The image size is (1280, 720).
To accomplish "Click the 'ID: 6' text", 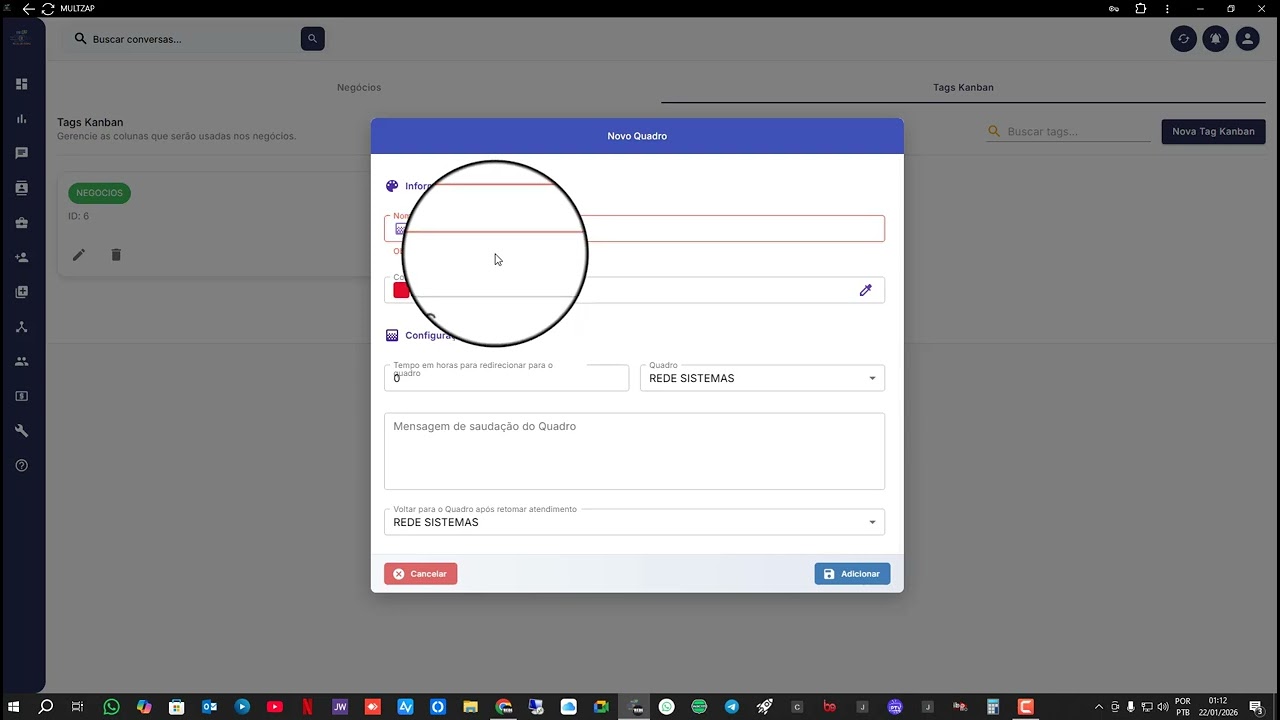I will click(x=78, y=216).
